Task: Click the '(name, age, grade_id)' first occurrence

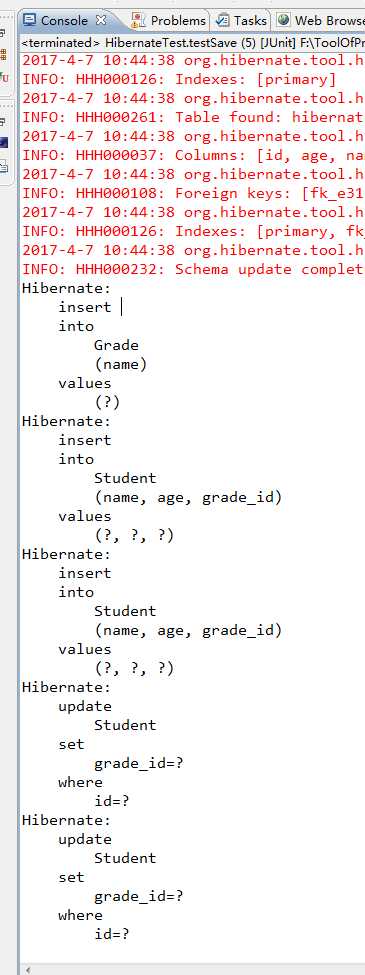Action: [x=188, y=497]
